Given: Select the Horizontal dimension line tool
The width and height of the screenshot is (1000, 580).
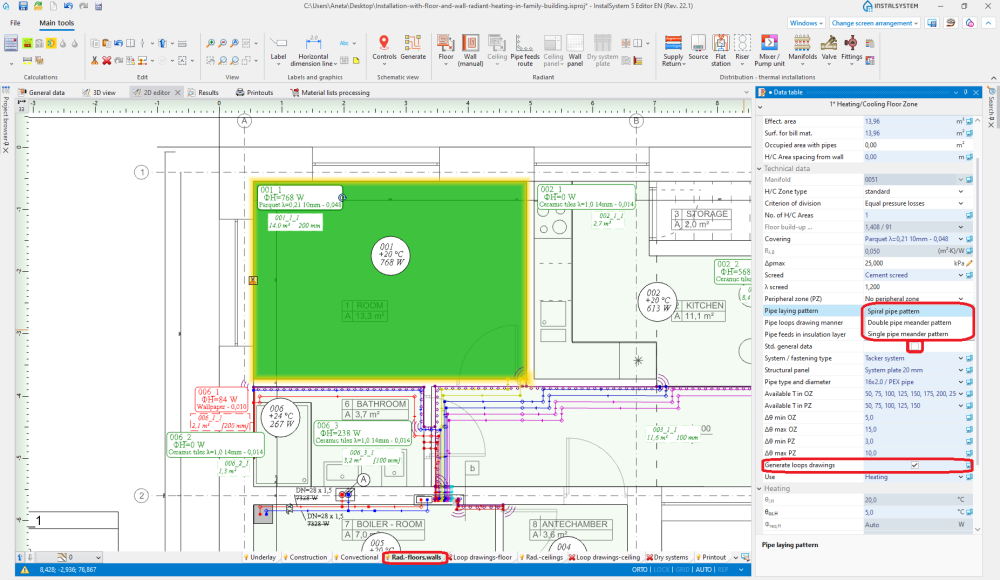Looking at the screenshot, I should pos(313,51).
